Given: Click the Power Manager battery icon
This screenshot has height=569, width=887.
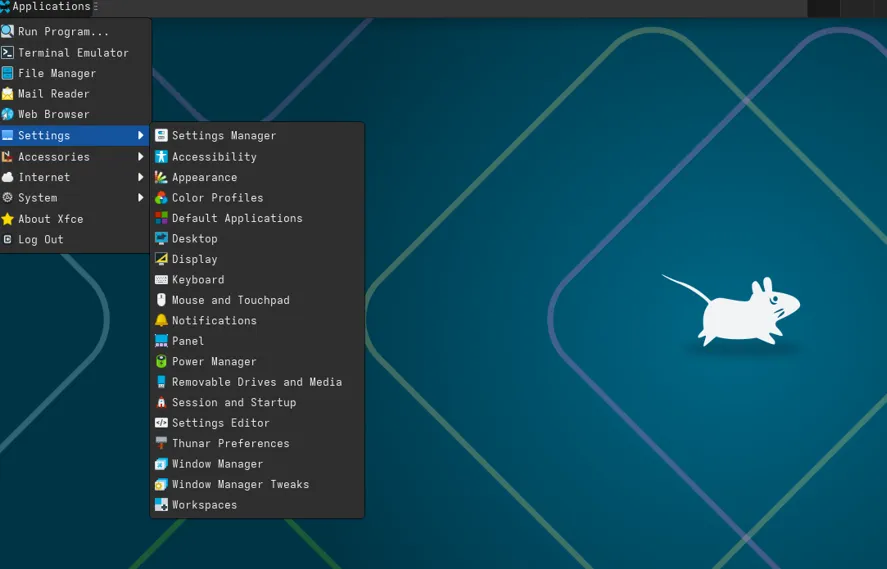Looking at the screenshot, I should click(x=161, y=361).
